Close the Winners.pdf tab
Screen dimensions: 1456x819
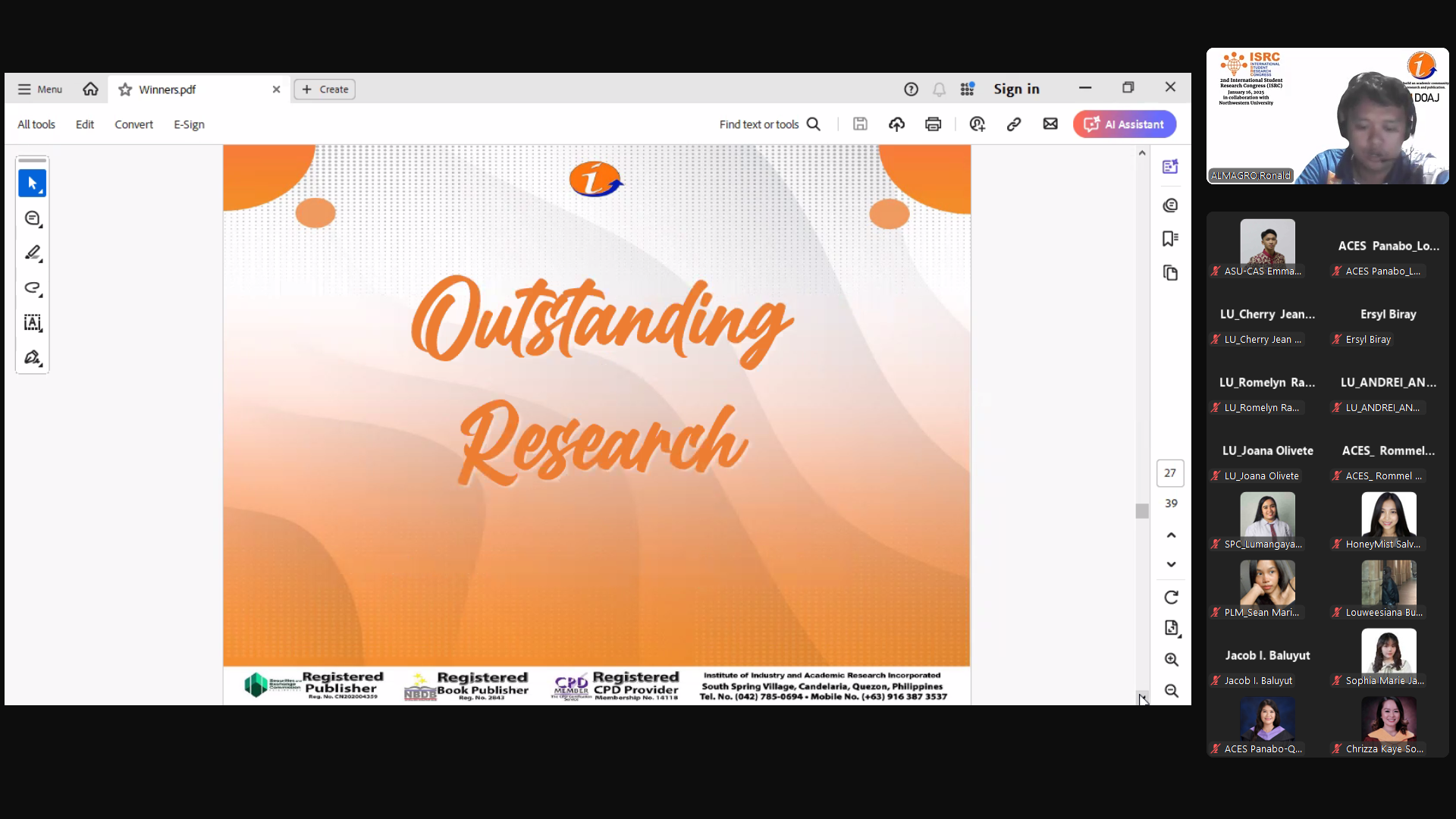(276, 89)
